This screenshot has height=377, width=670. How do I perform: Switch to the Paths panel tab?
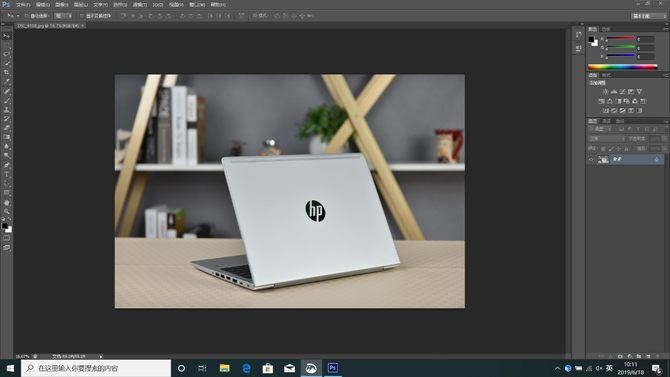point(620,121)
